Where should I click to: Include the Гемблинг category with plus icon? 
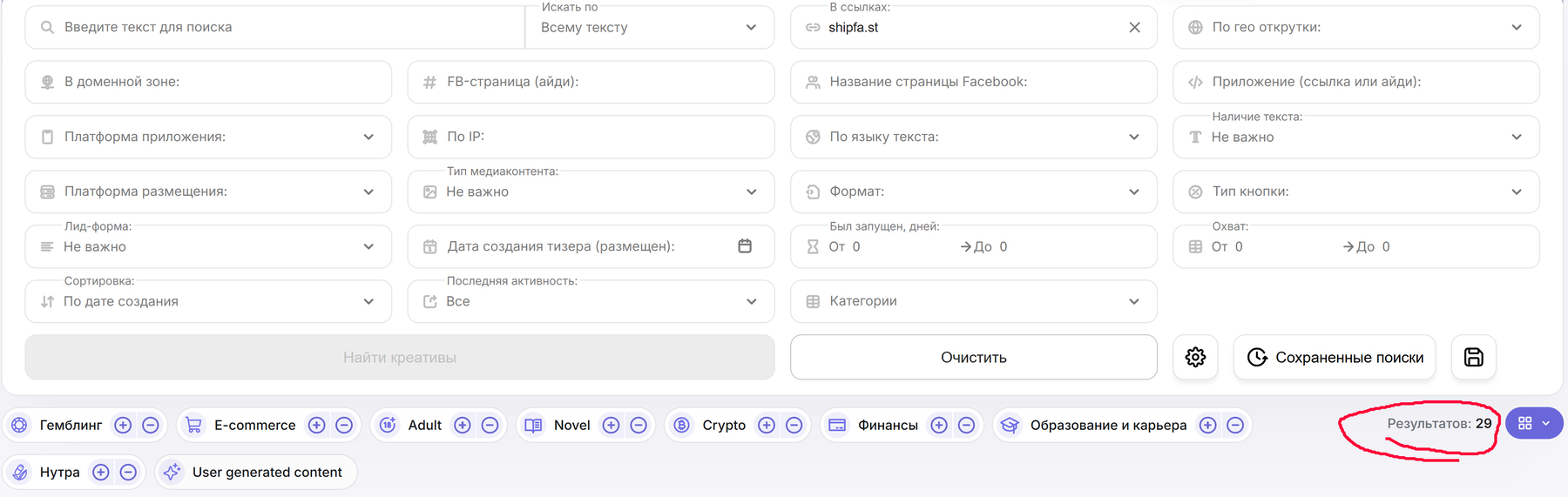pyautogui.click(x=123, y=425)
